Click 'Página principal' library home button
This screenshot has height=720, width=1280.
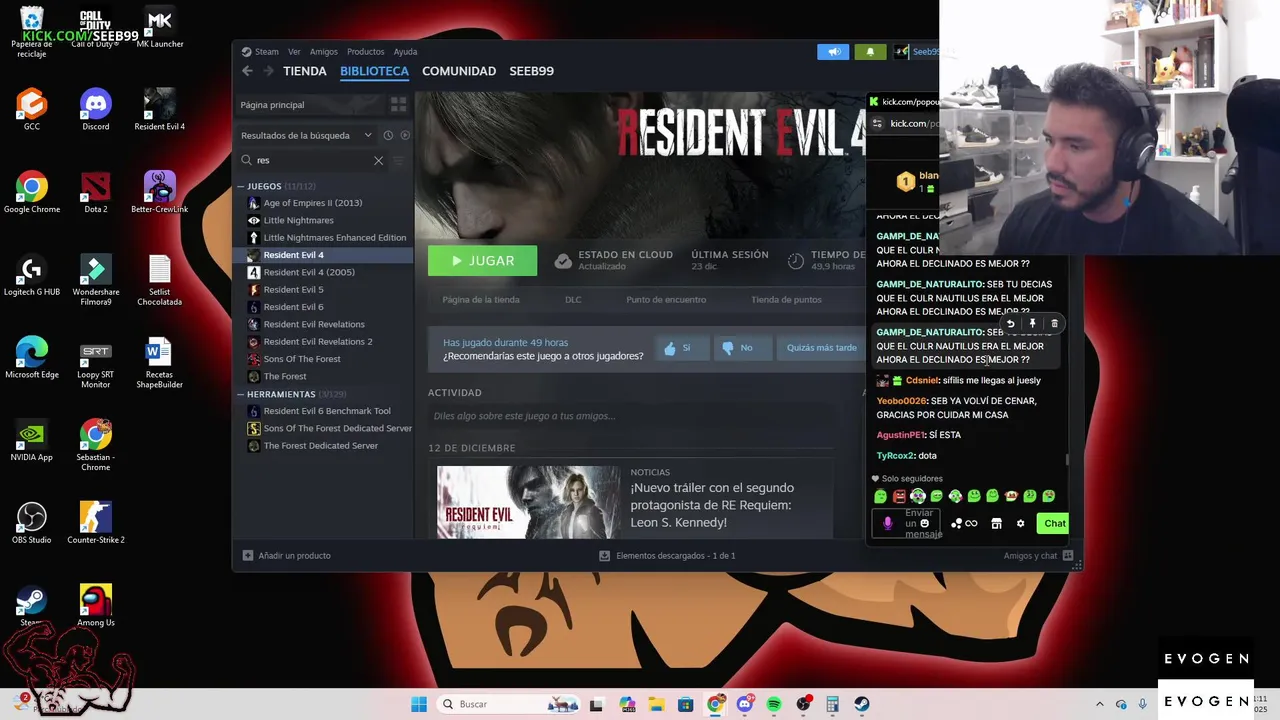pos(311,104)
